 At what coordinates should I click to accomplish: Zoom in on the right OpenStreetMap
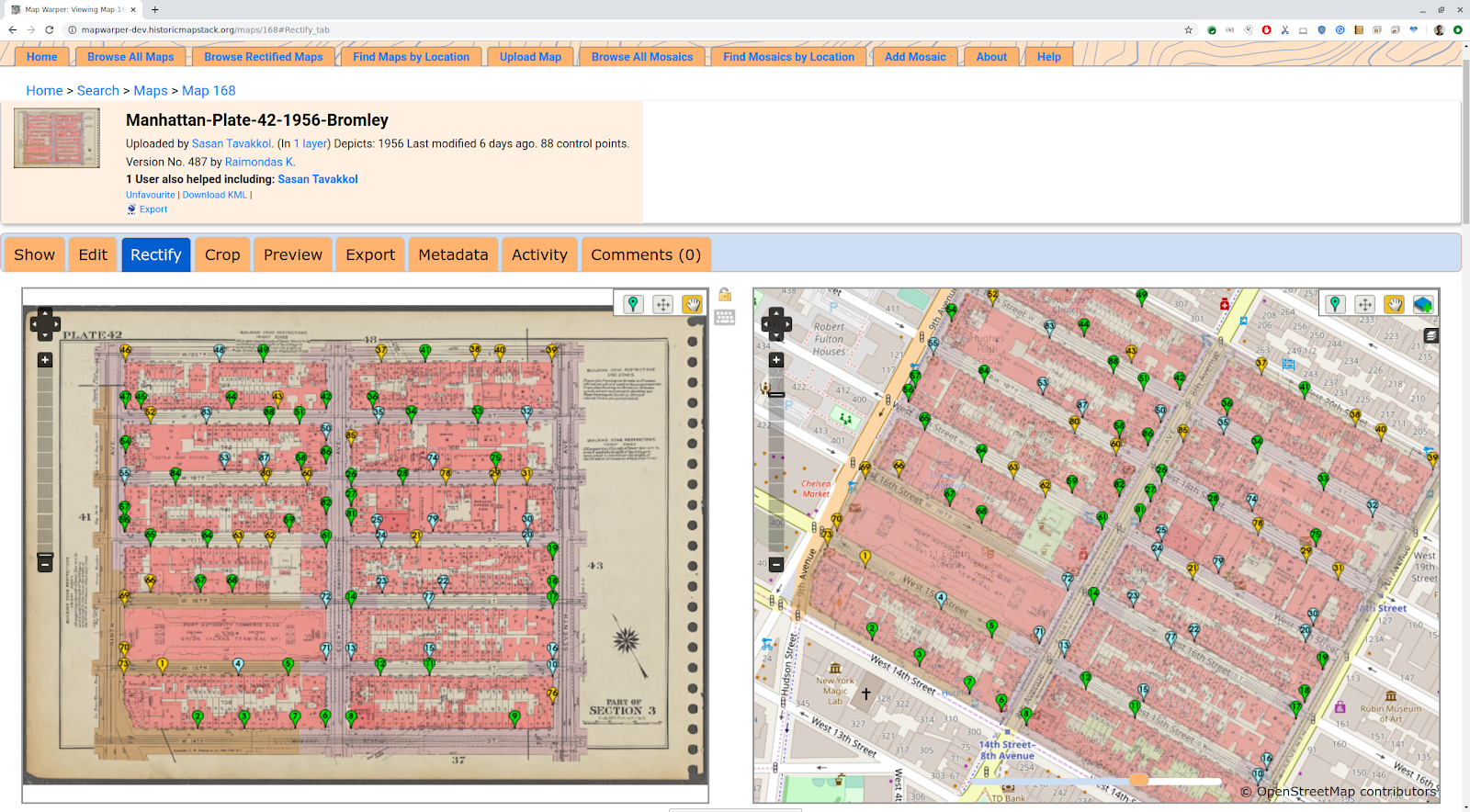point(776,360)
